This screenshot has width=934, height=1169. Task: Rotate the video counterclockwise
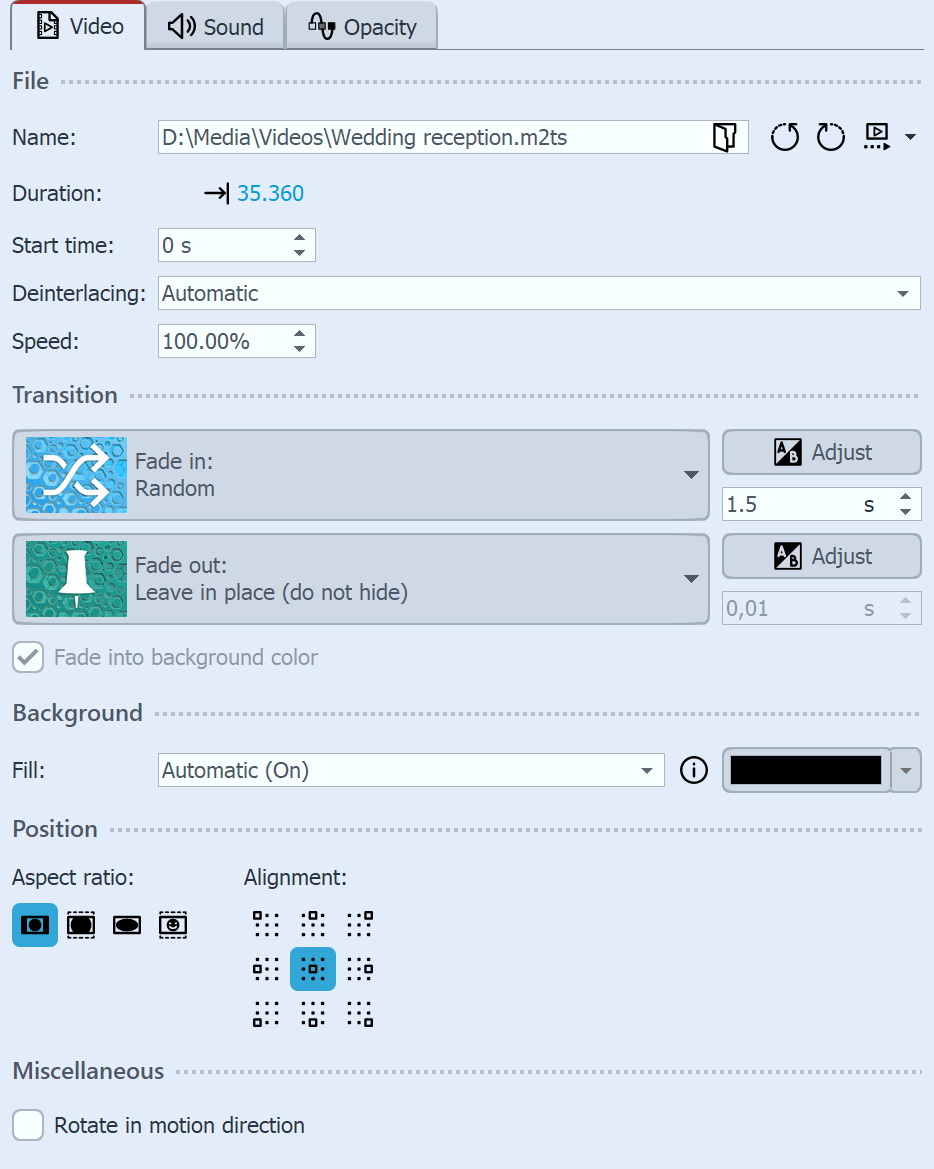coord(785,137)
